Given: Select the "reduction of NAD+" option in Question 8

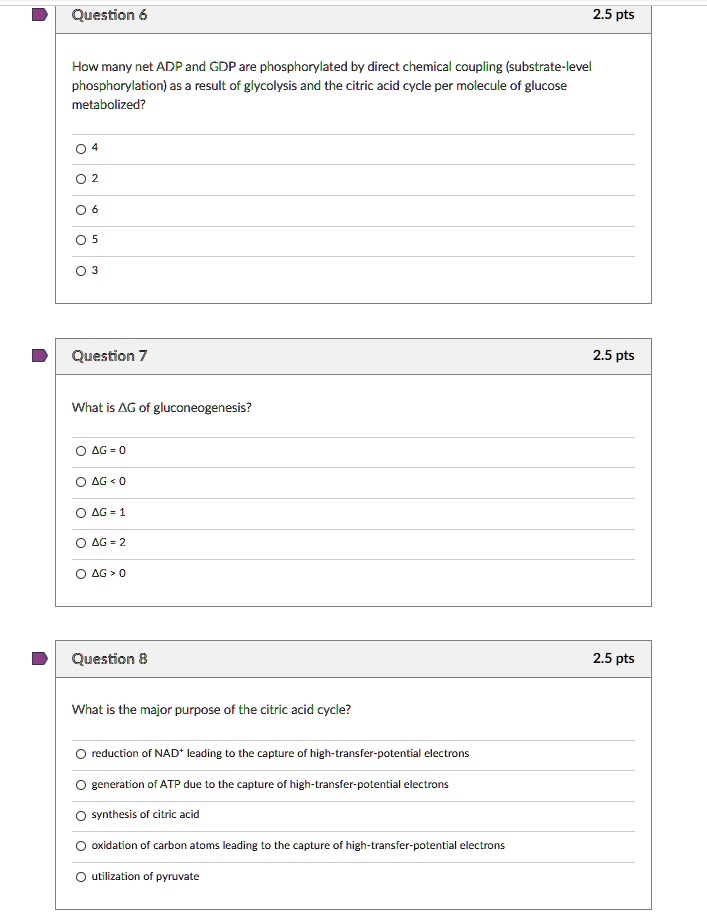Looking at the screenshot, I should click(x=80, y=755).
